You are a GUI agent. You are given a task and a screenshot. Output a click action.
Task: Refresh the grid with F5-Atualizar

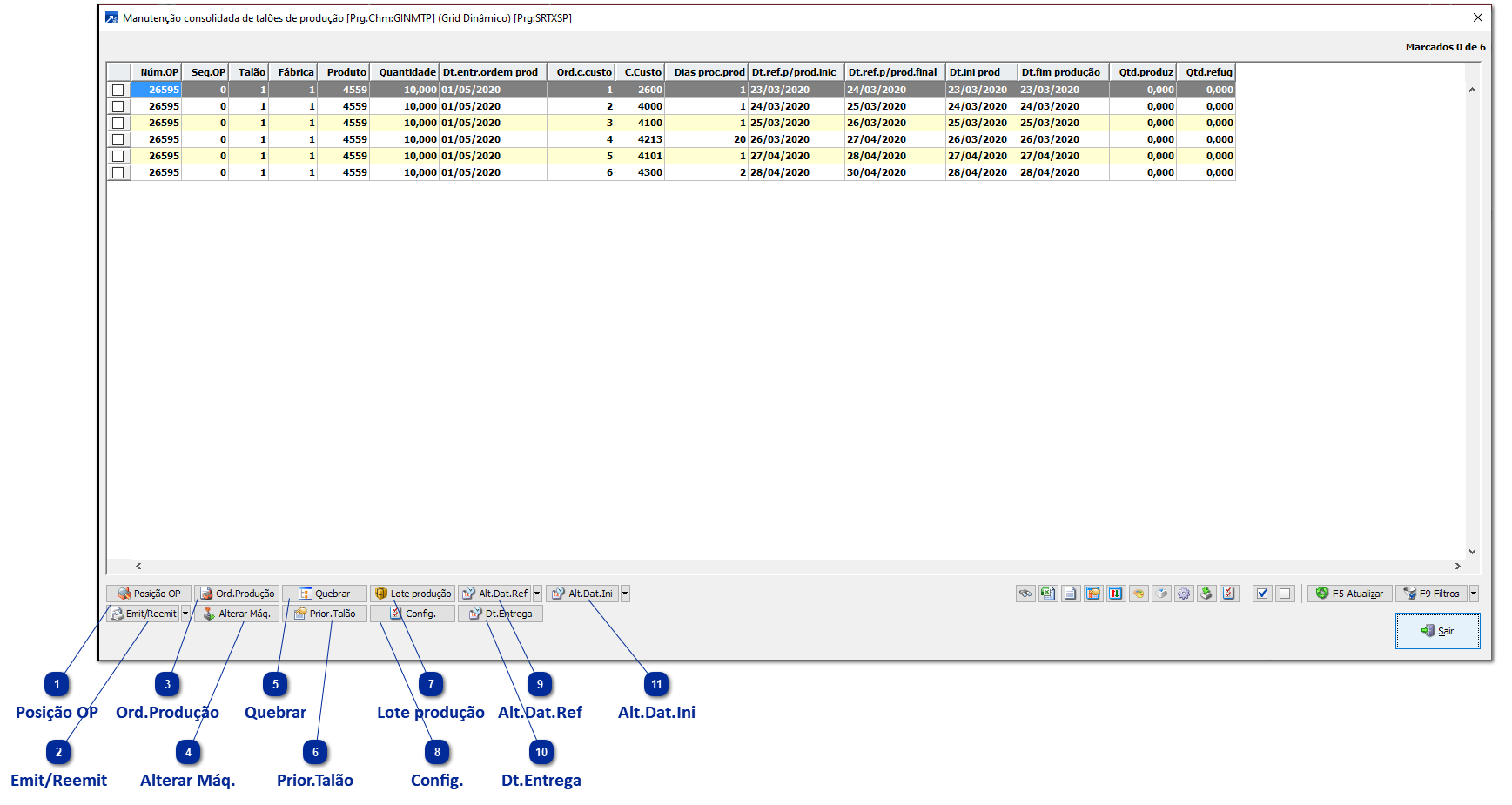coord(1350,594)
